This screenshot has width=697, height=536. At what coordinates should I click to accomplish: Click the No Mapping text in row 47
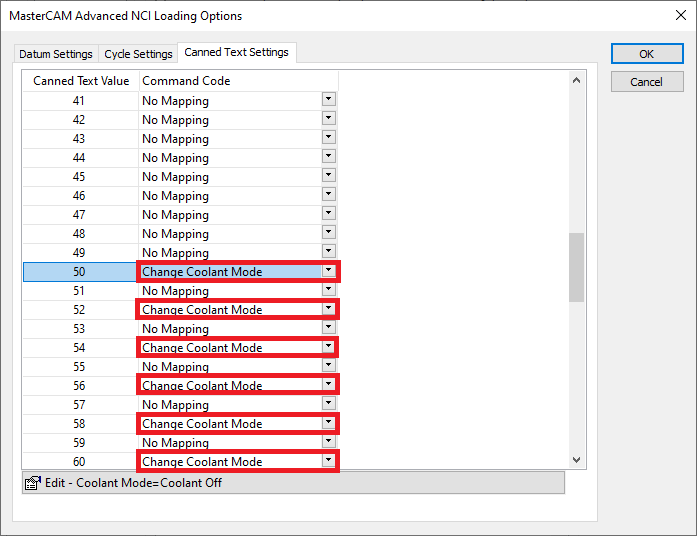tap(175, 215)
